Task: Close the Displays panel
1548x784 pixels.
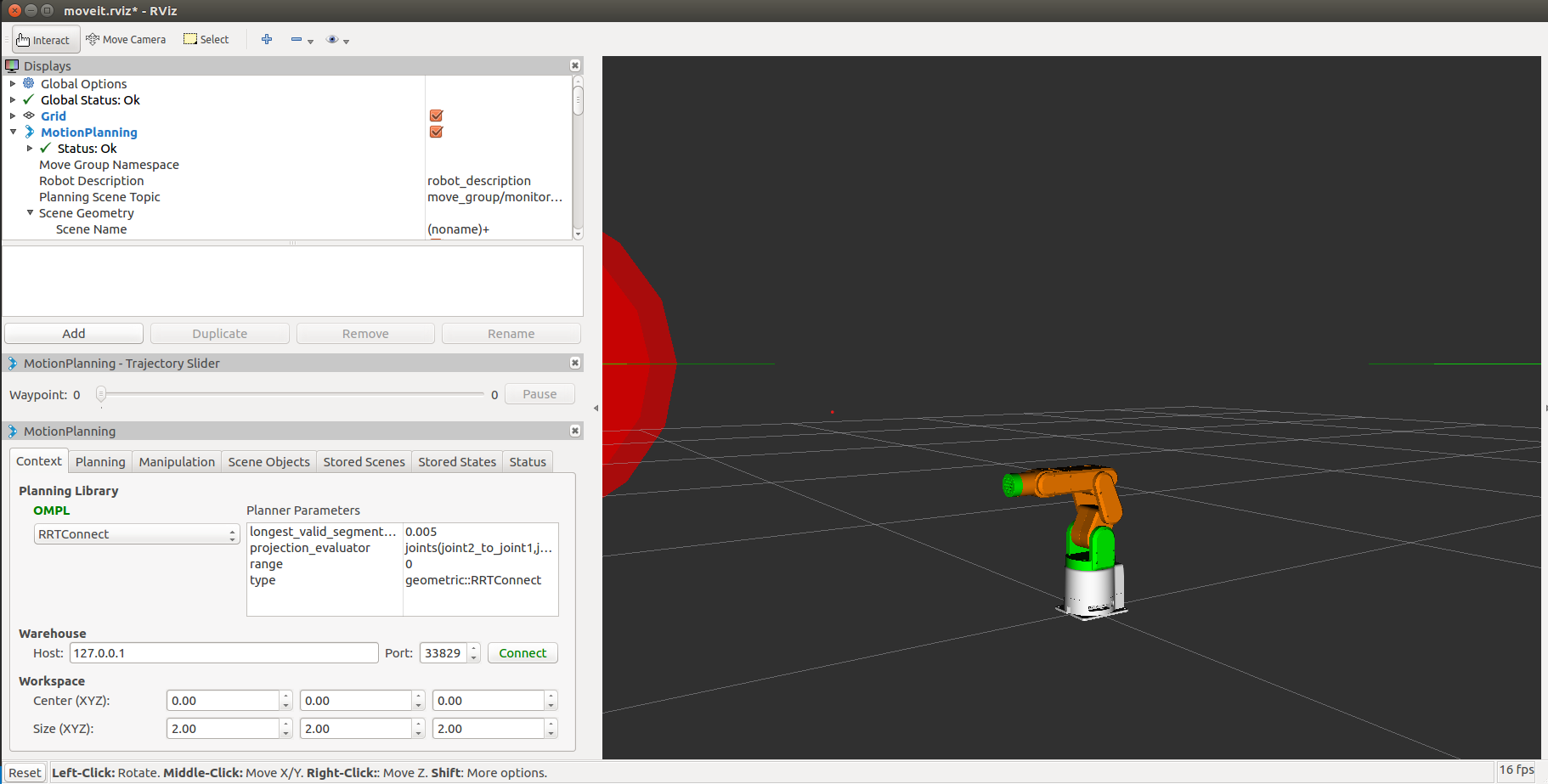Action: pyautogui.click(x=575, y=66)
